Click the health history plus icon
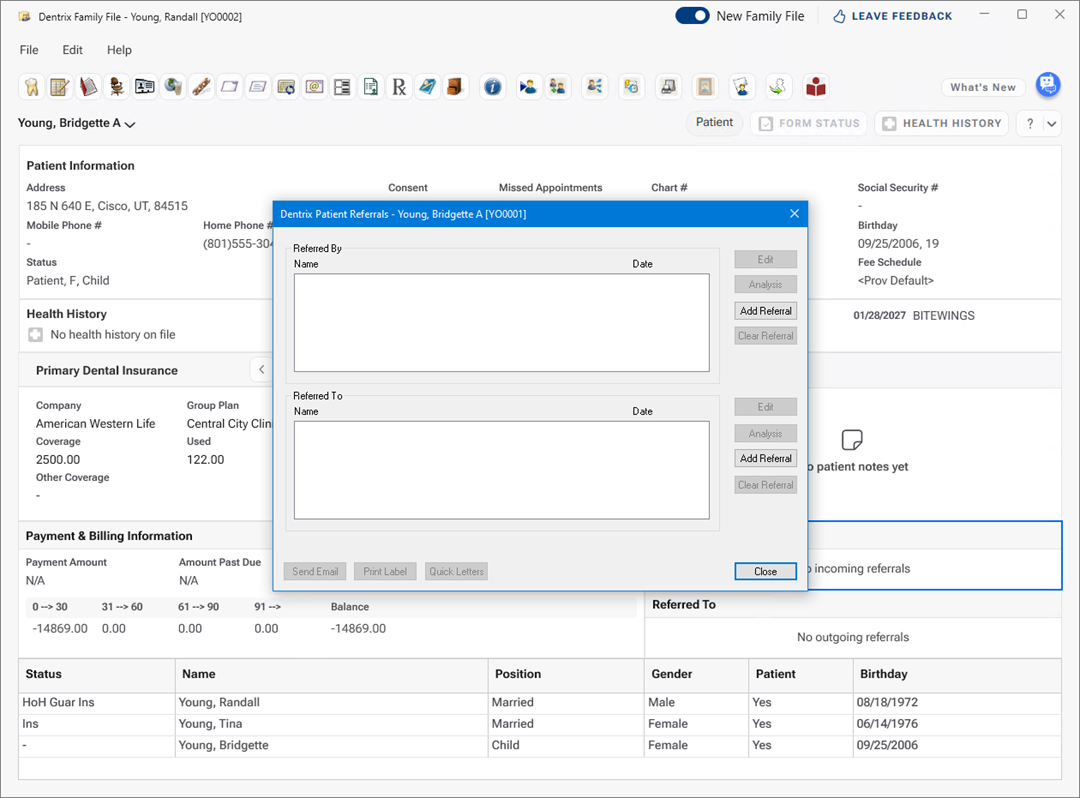Viewport: 1080px width, 798px height. (35, 335)
